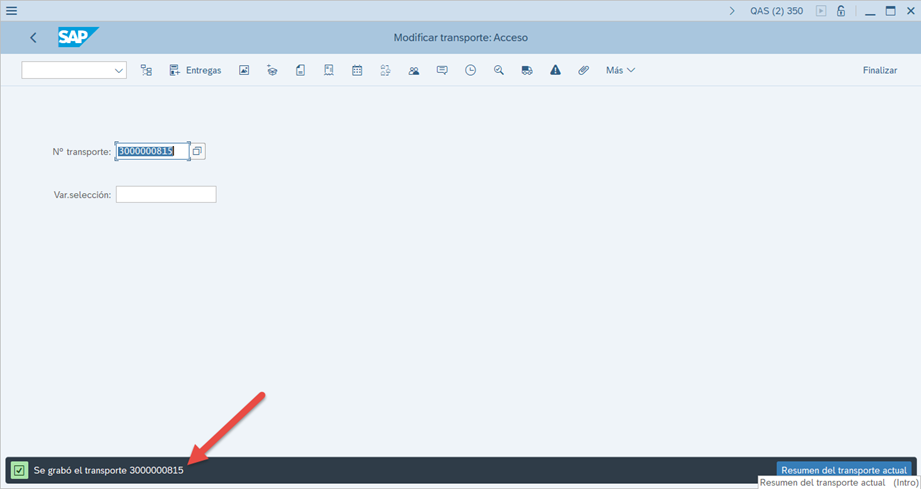Click the padlock icon in title bar
The image size is (921, 489).
tap(841, 11)
